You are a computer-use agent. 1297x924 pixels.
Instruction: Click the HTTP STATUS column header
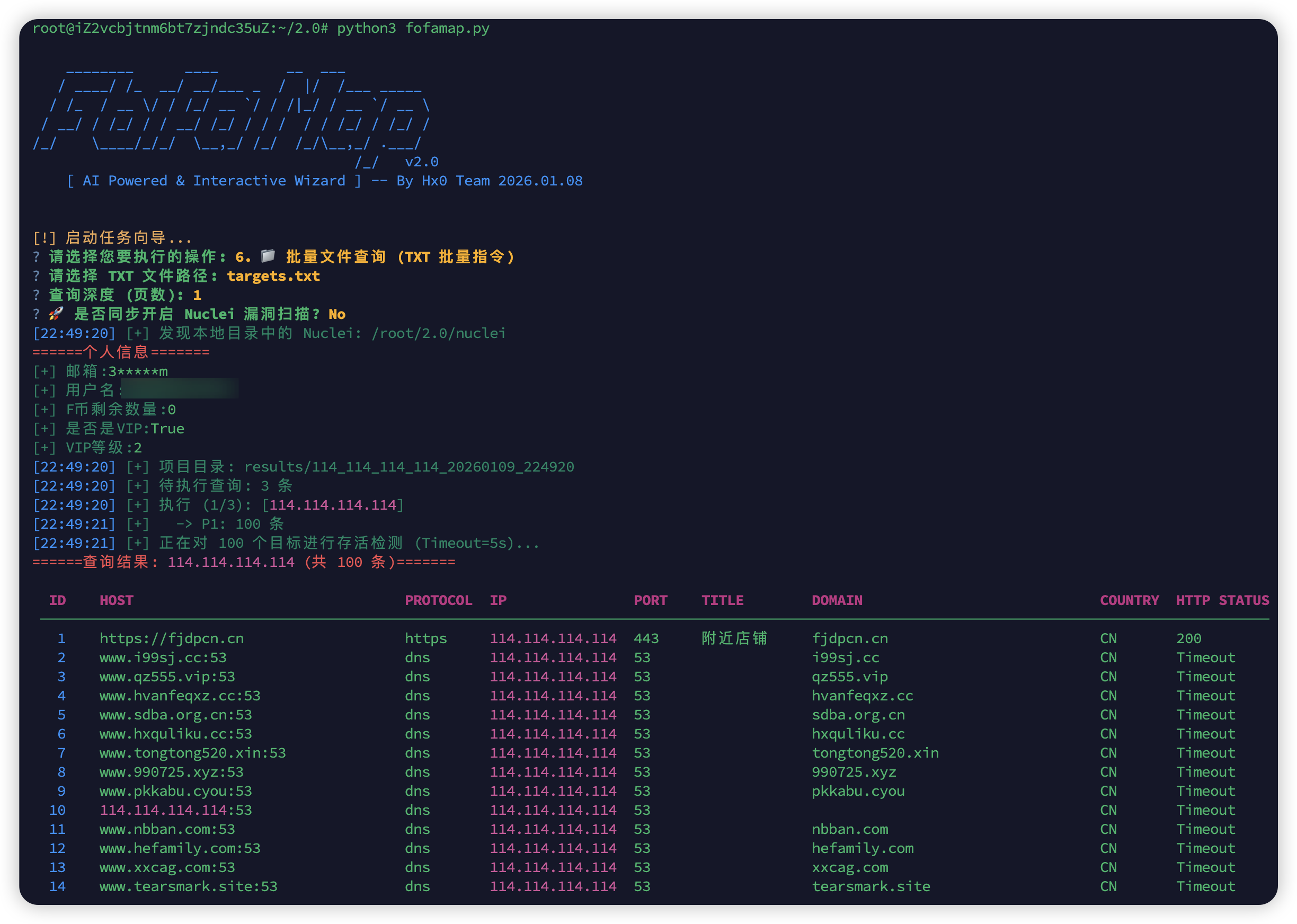click(x=1222, y=600)
